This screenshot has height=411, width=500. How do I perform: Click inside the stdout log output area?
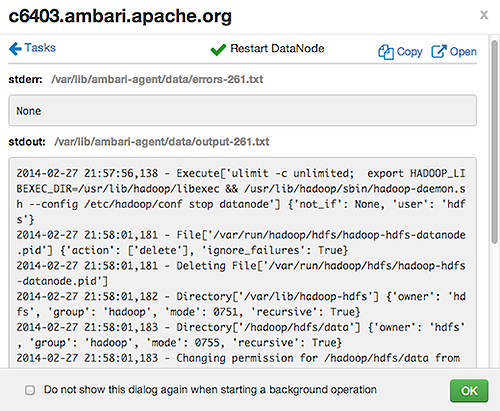(242, 263)
